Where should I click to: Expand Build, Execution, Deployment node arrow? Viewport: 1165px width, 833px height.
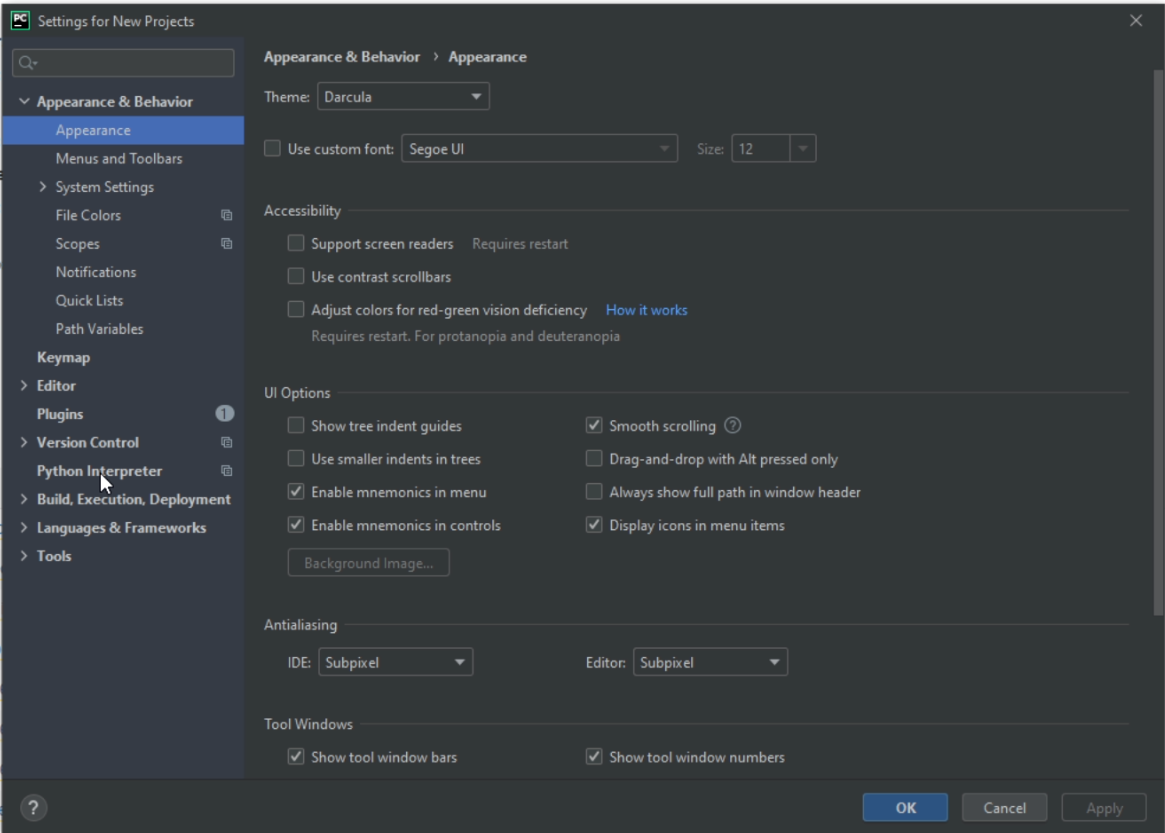[24, 499]
